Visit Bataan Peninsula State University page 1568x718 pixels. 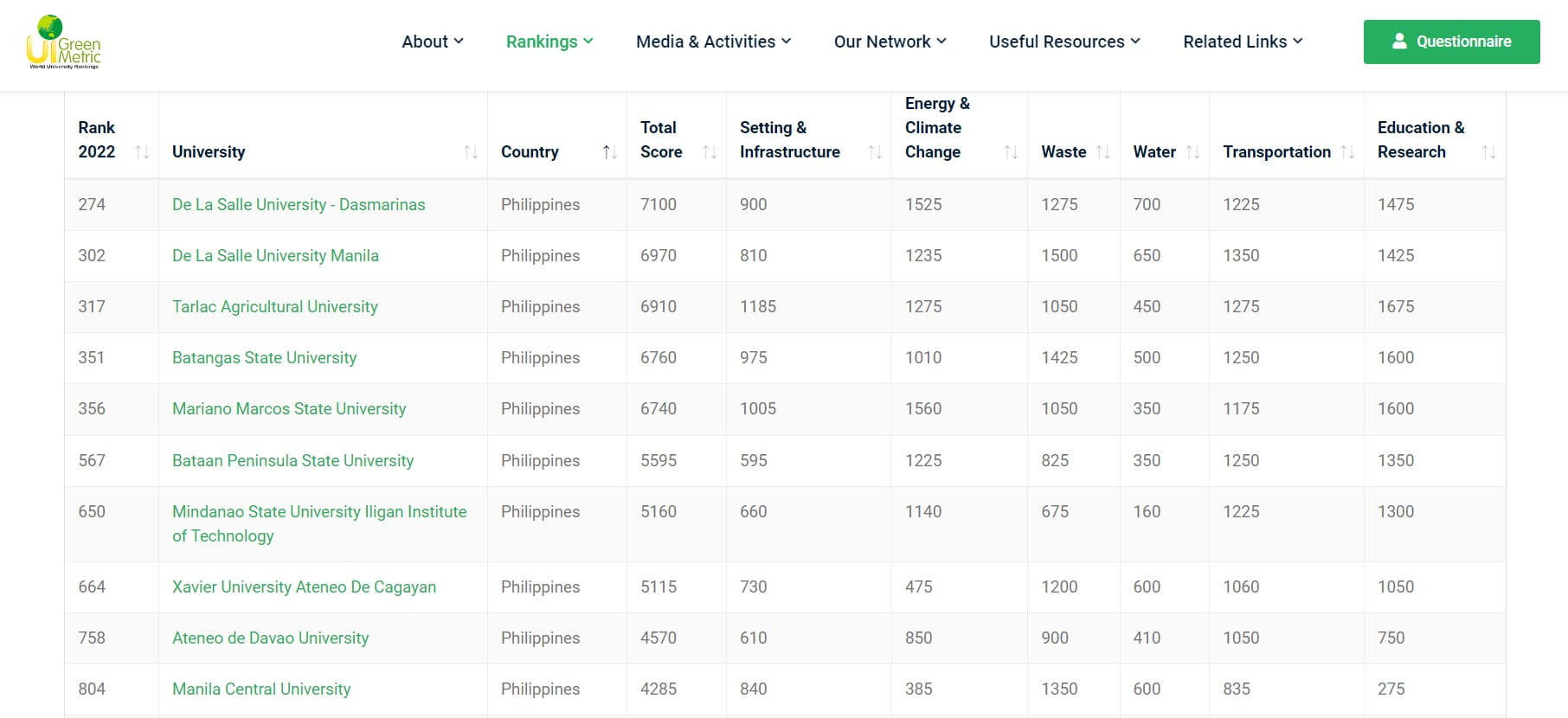[292, 460]
